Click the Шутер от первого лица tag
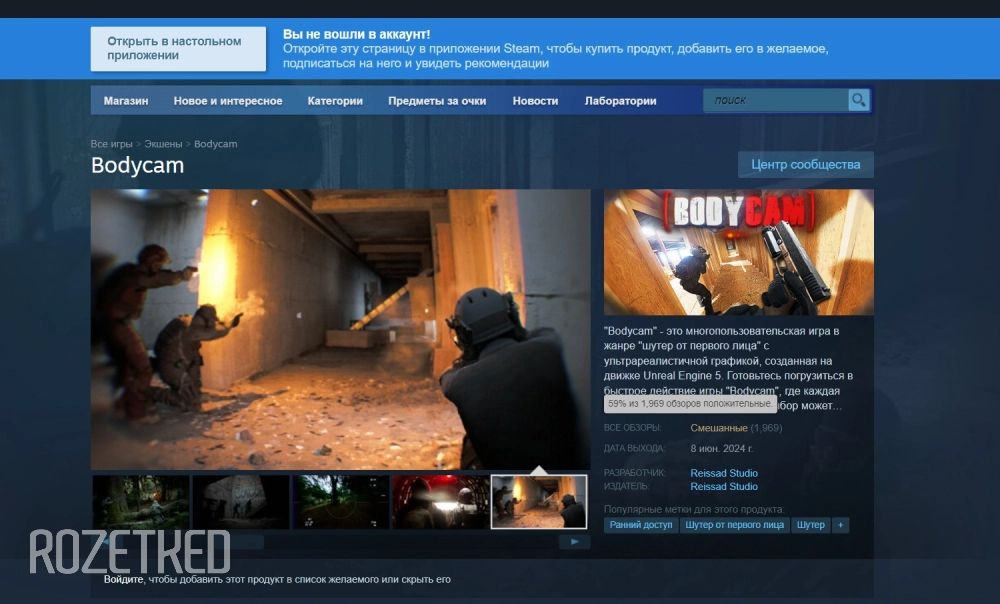Image resolution: width=1000 pixels, height=604 pixels. [735, 525]
